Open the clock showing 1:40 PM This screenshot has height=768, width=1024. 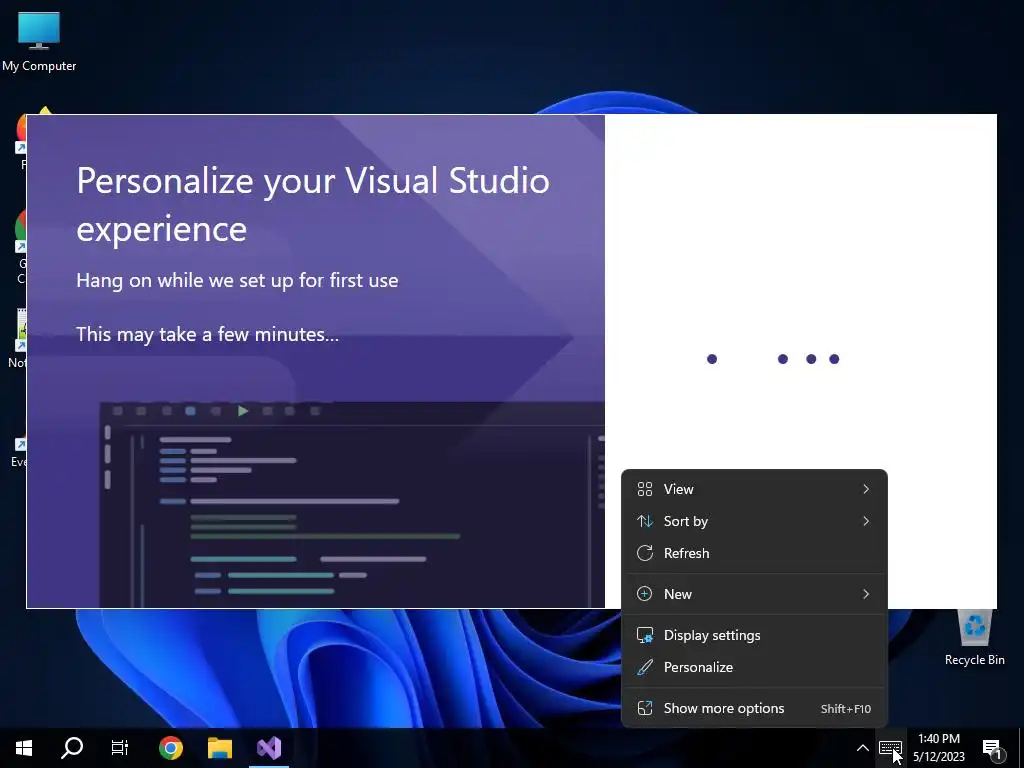tap(938, 748)
